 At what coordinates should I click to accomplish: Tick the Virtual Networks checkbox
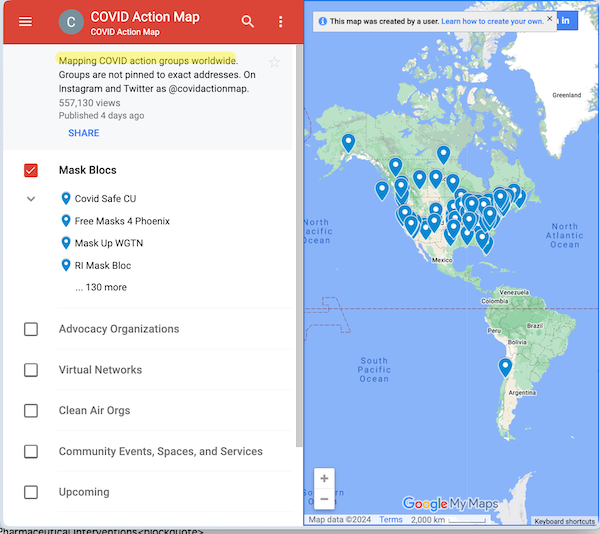[31, 370]
